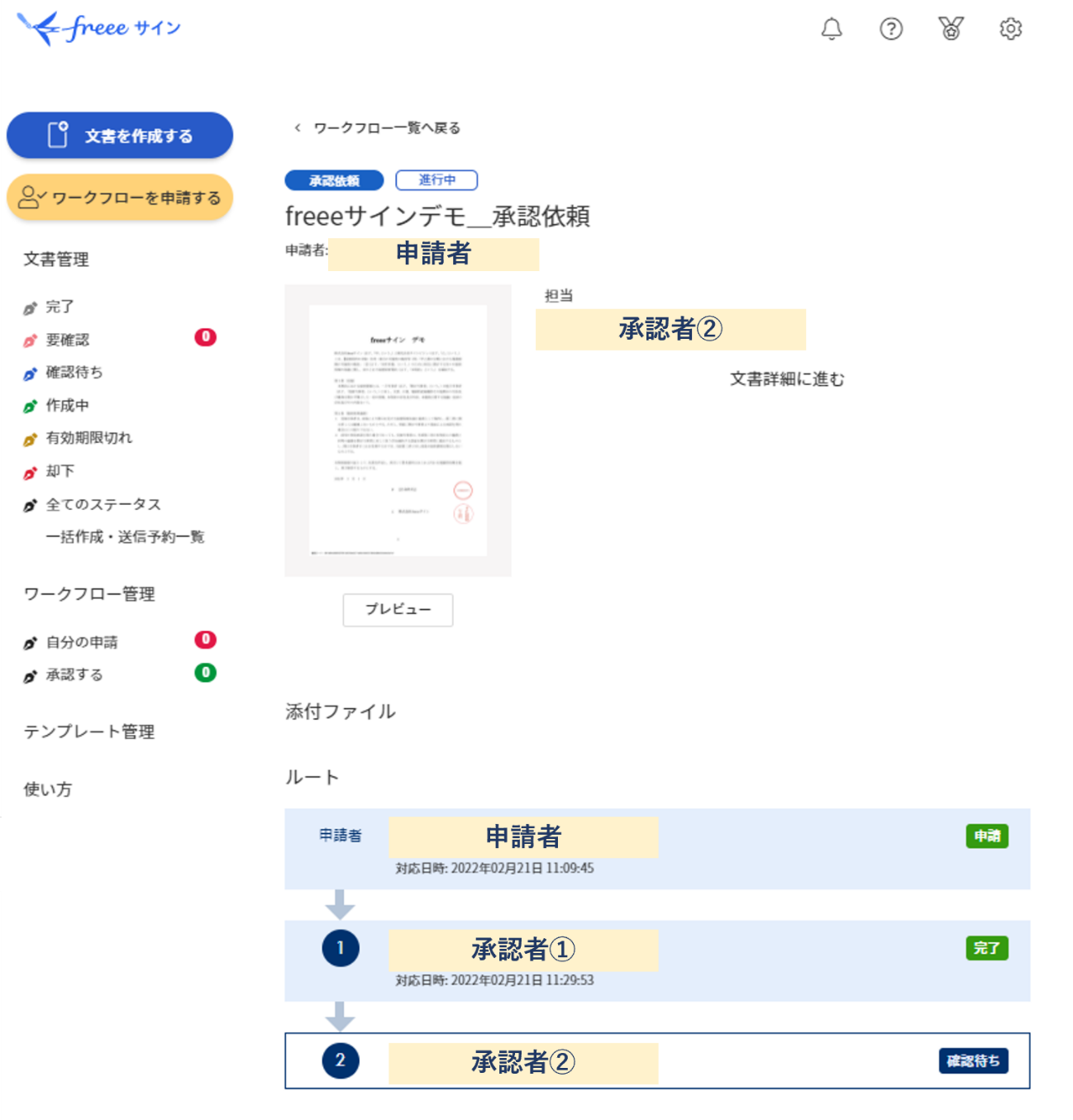Image resolution: width=1073 pixels, height=1120 pixels.
Task: Click the green 完了 badge
Action: coord(987,948)
